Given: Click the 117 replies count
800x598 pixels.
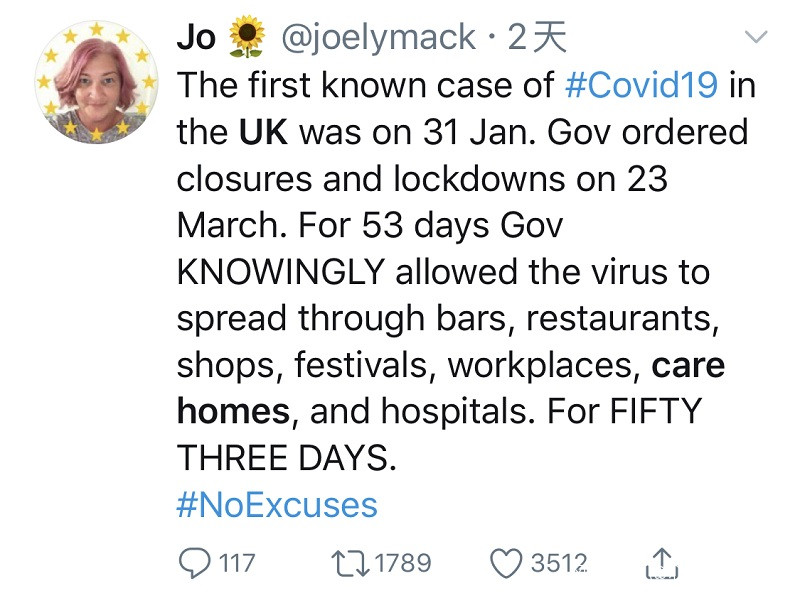Looking at the screenshot, I should (236, 563).
